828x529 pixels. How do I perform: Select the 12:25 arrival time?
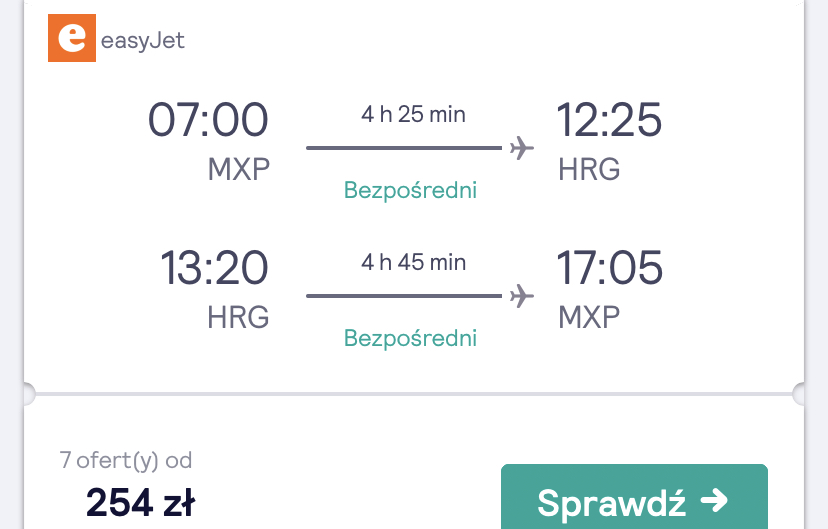pyautogui.click(x=609, y=120)
